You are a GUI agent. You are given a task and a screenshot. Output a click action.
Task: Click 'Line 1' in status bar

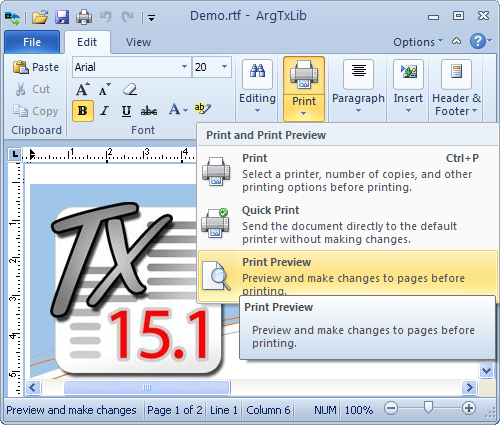tap(224, 410)
